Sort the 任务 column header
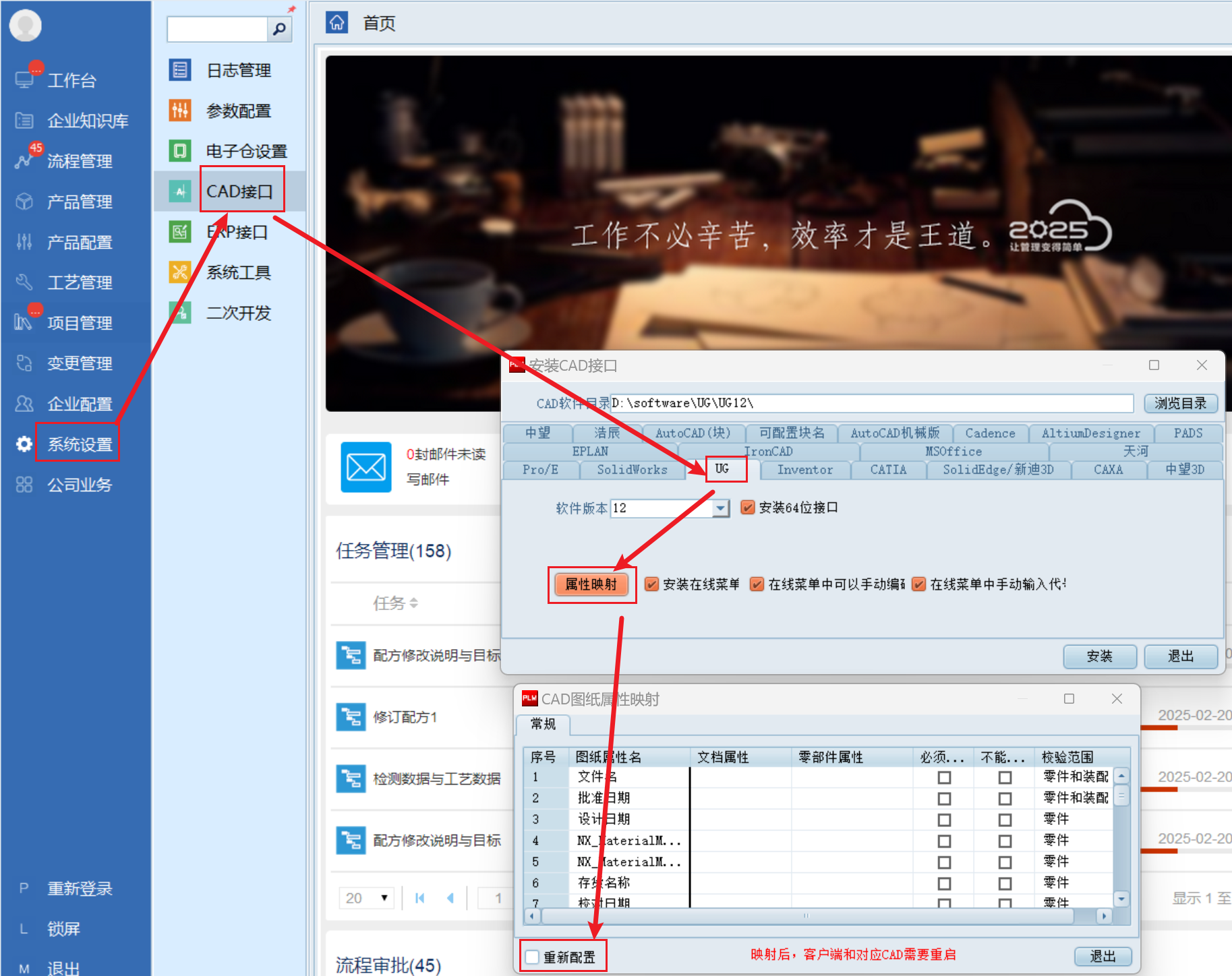This screenshot has height=976, width=1232. (396, 603)
